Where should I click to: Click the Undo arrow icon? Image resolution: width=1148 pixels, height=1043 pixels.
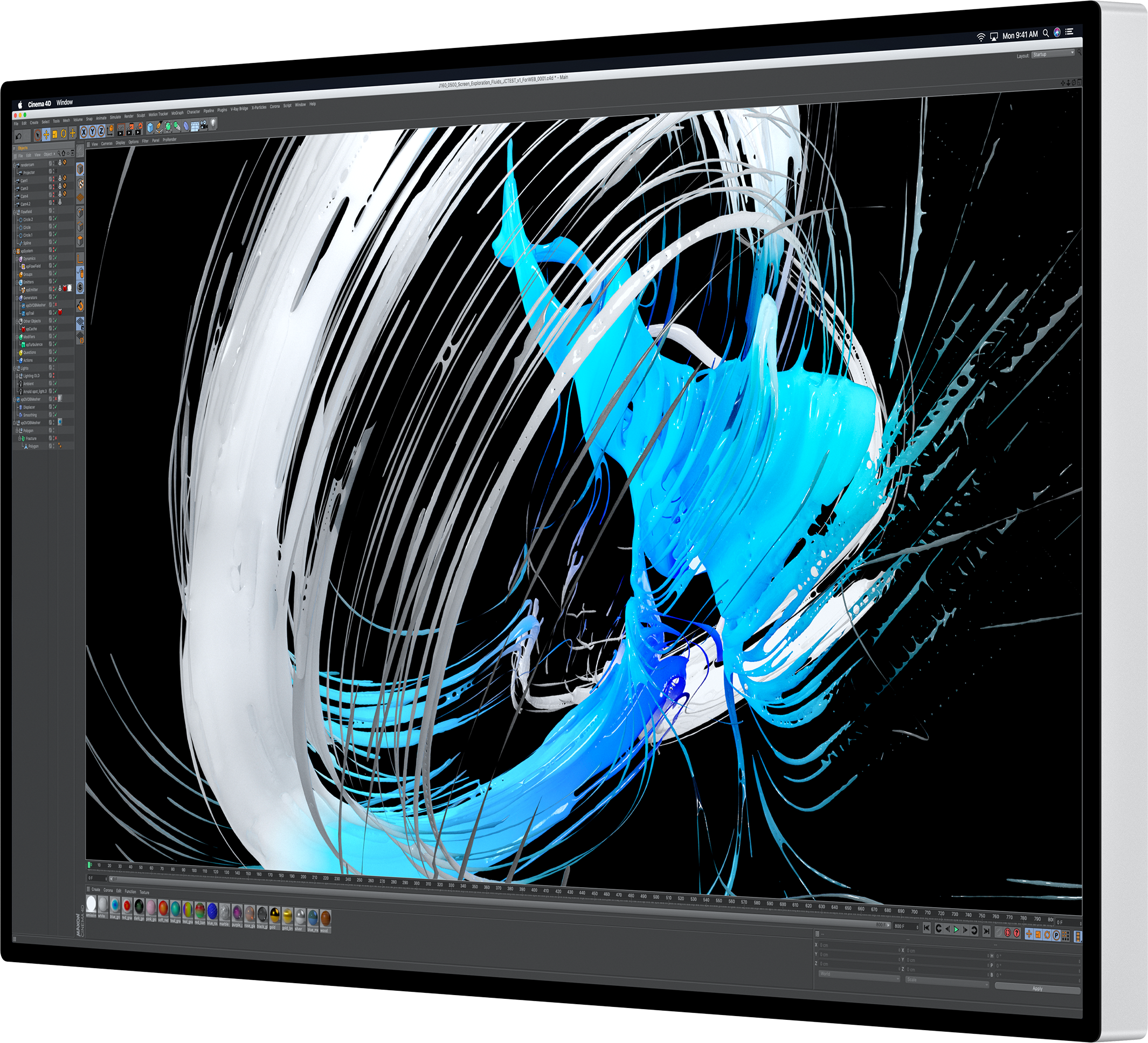click(18, 137)
